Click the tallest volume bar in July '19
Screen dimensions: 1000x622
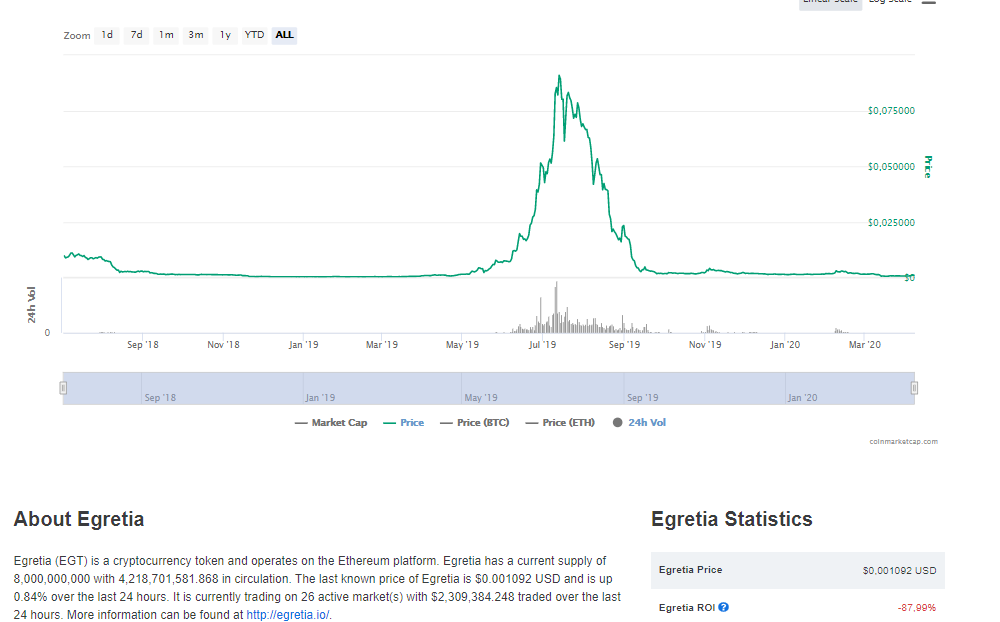coord(556,307)
